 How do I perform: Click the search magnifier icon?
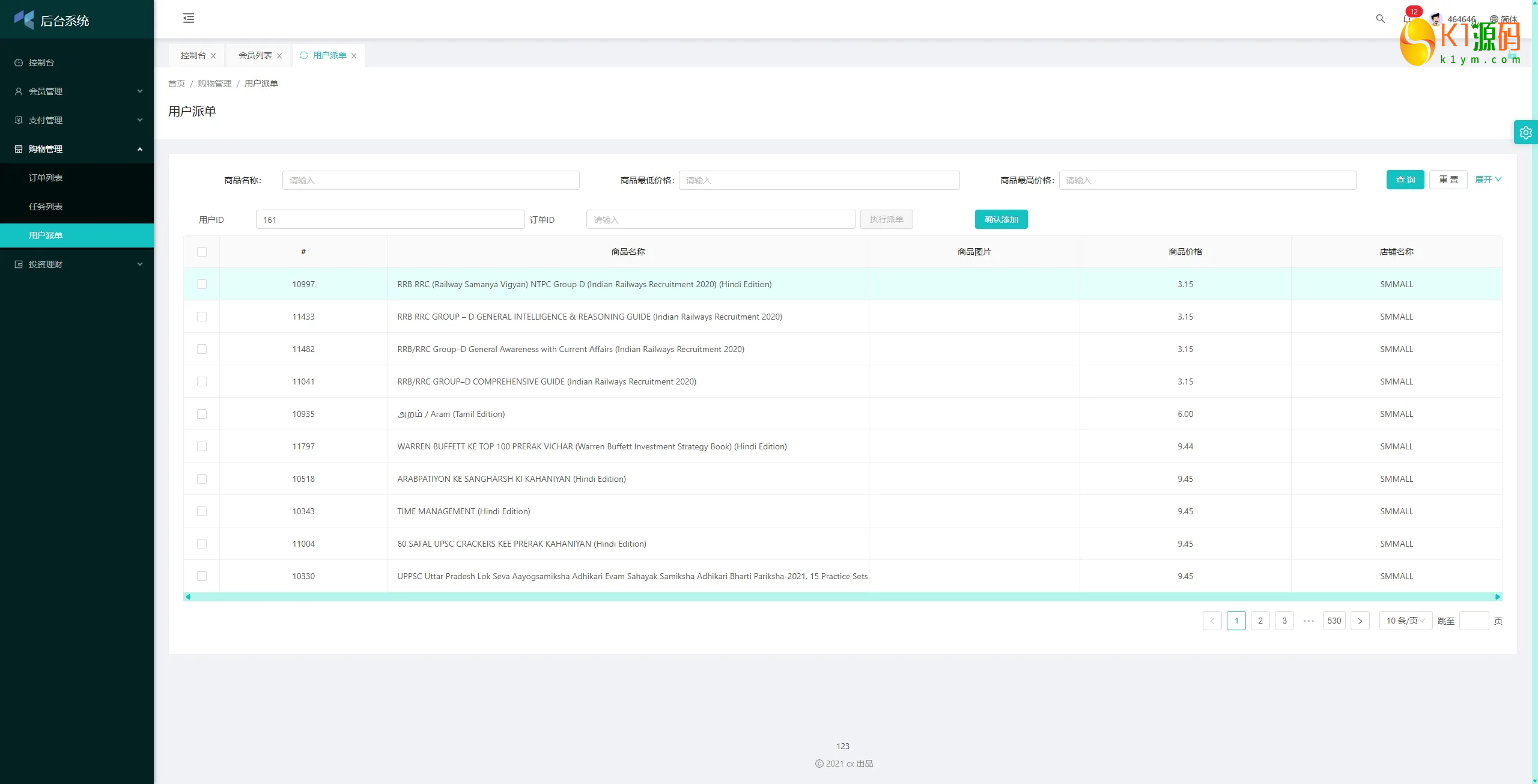[x=1380, y=19]
